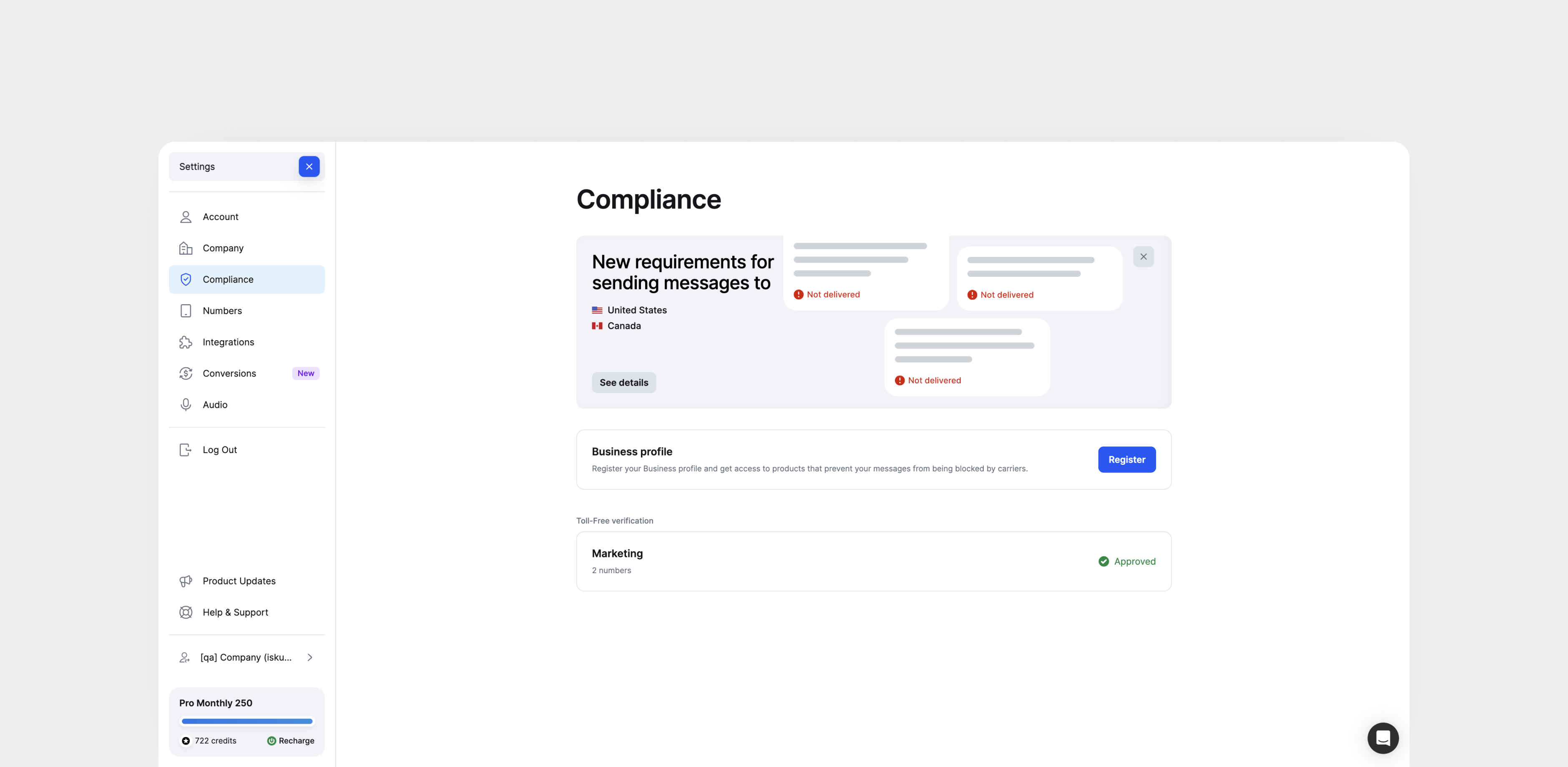The image size is (1568, 767).
Task: Open the Integrations section
Action: tap(246, 343)
